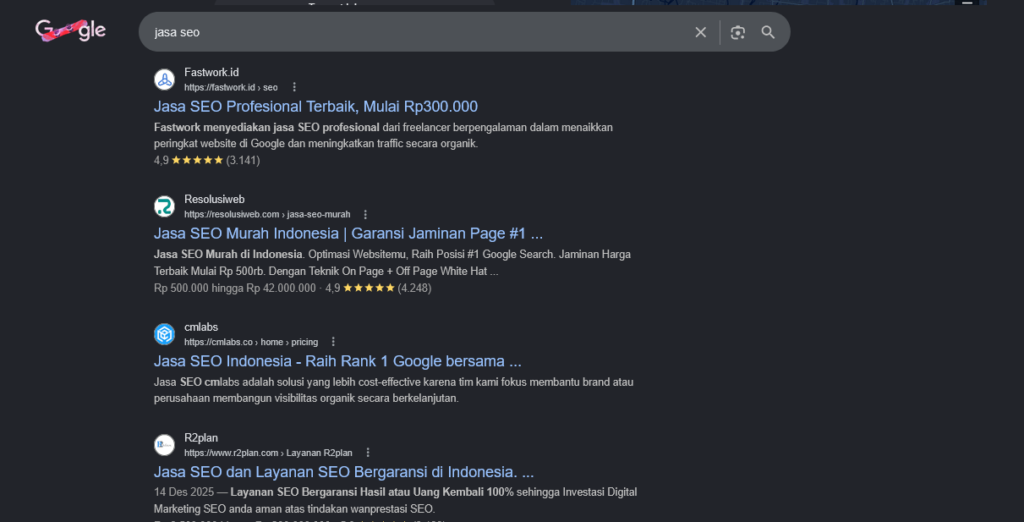This screenshot has height=522, width=1024.
Task: Click the Resolusiweb 4,9 rating (4.248)
Action: (x=378, y=287)
